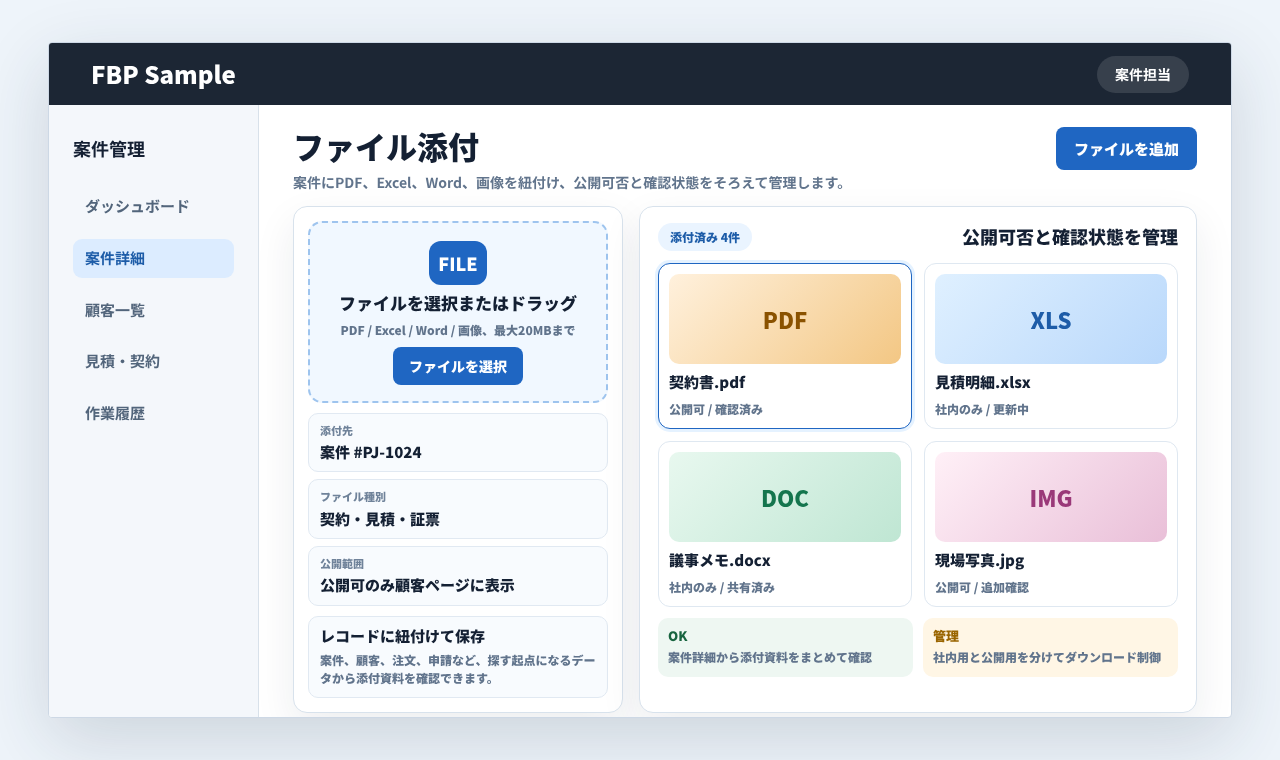Click the 社内のみ / 更新中 status text
The height and width of the screenshot is (760, 1280).
point(982,410)
